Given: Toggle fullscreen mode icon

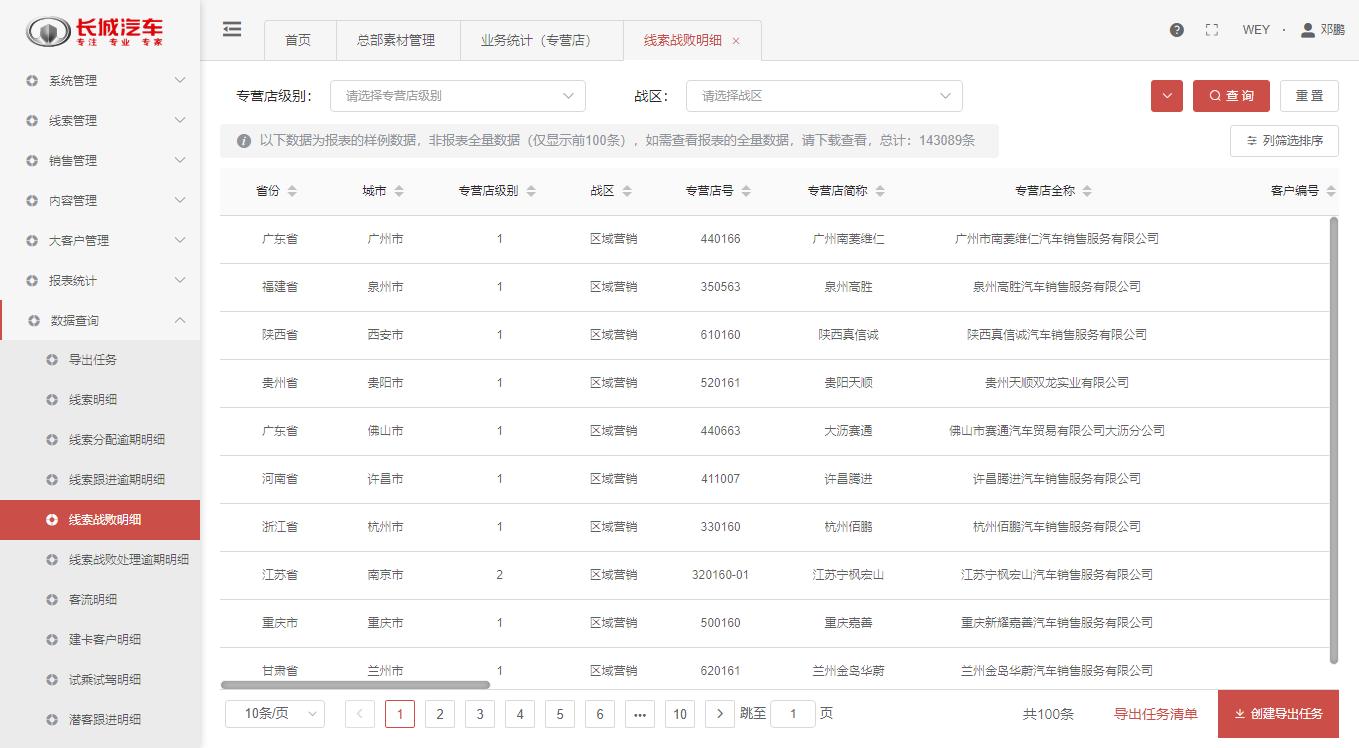Looking at the screenshot, I should tap(1212, 30).
